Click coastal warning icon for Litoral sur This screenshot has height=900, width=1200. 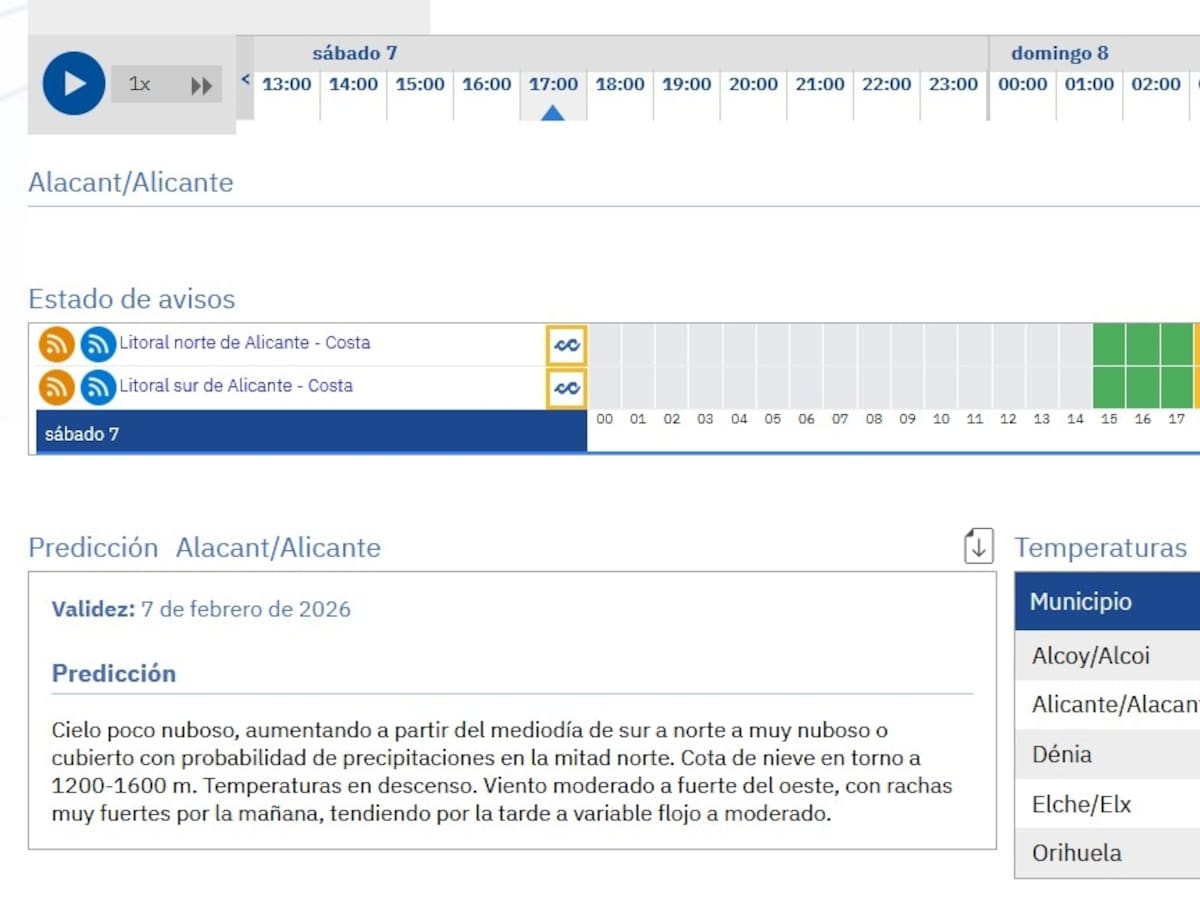click(x=566, y=388)
